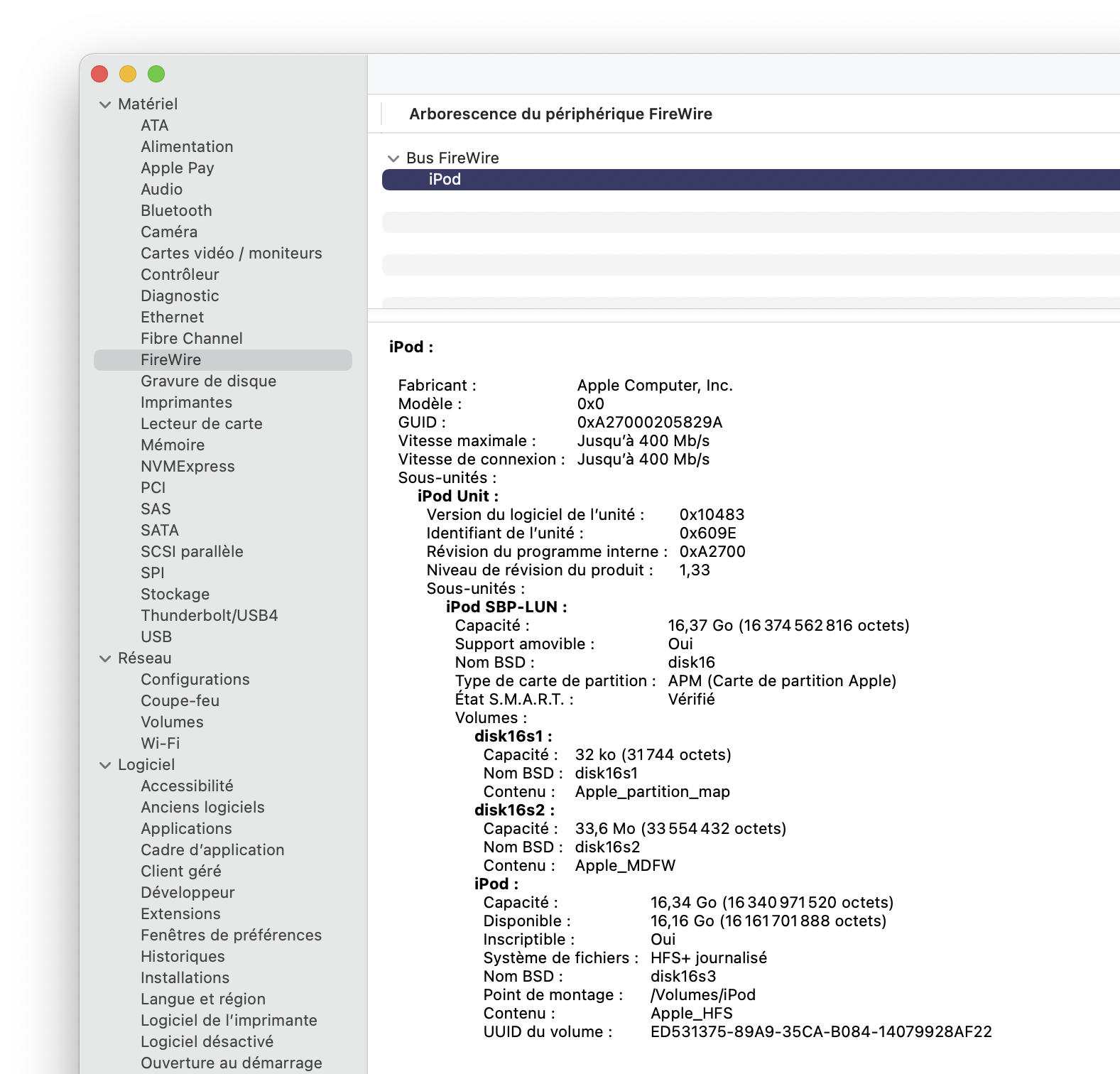Image resolution: width=1120 pixels, height=1074 pixels.
Task: Open the Développeur sidebar item
Action: coord(187,893)
